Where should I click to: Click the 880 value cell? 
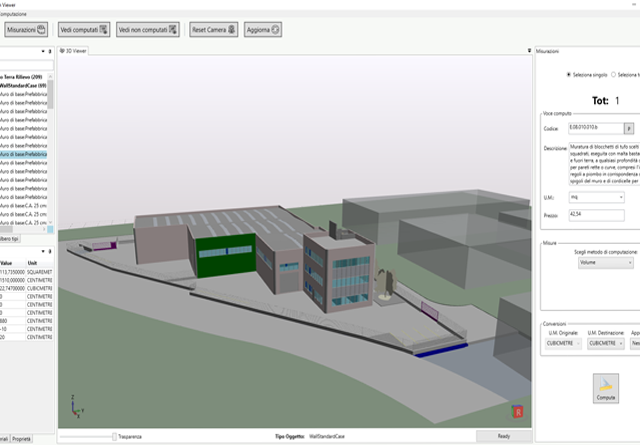[x=13, y=321]
